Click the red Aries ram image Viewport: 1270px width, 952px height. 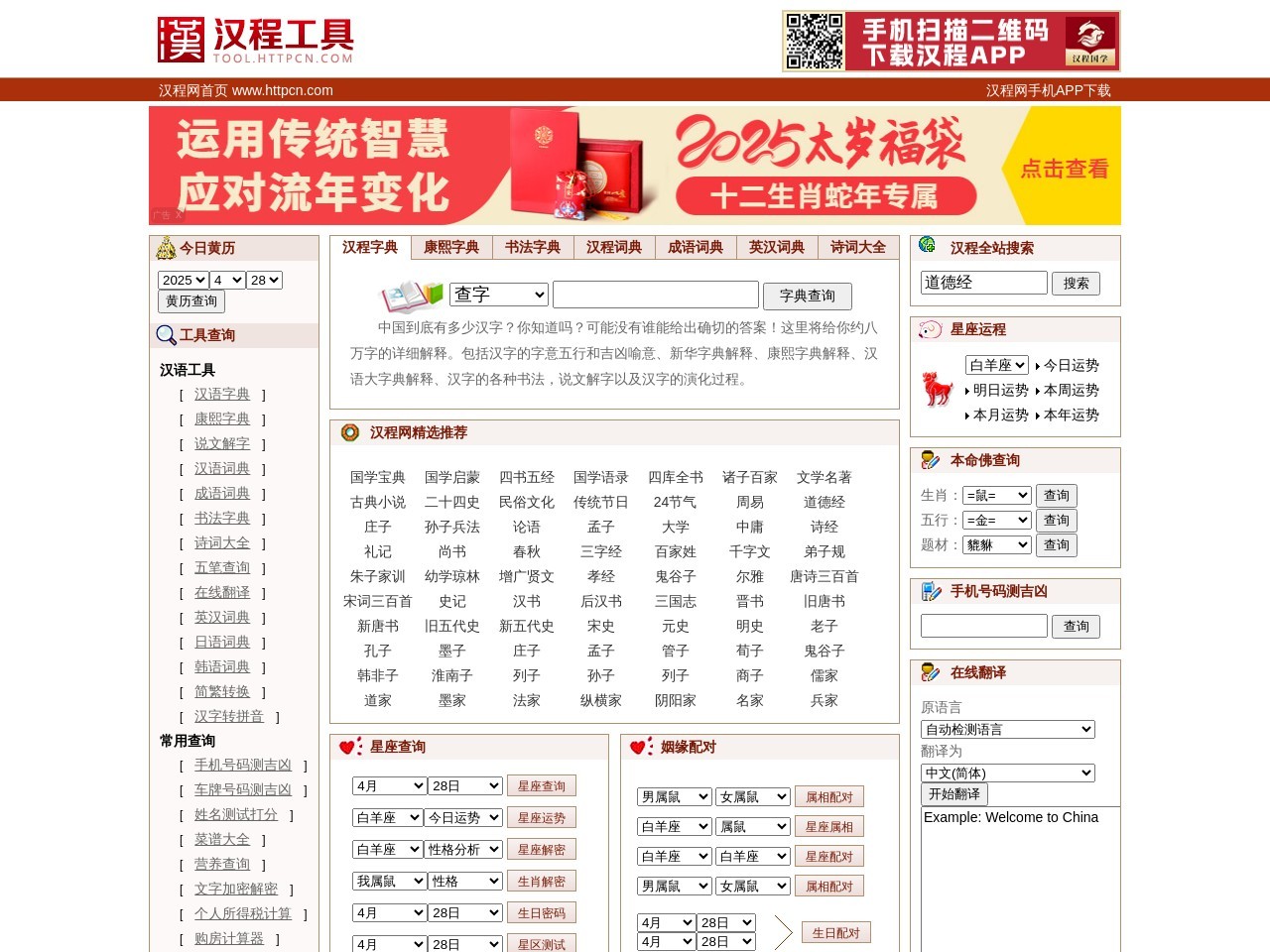coord(937,389)
